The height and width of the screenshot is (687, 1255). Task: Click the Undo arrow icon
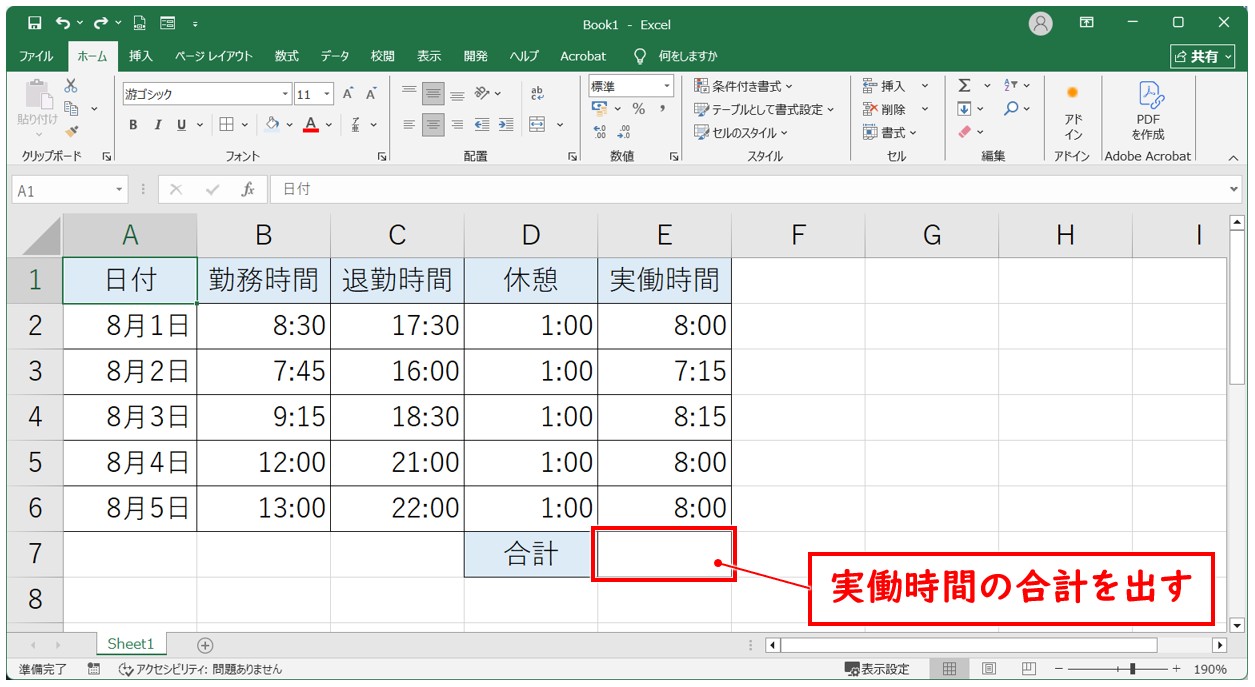(x=64, y=23)
